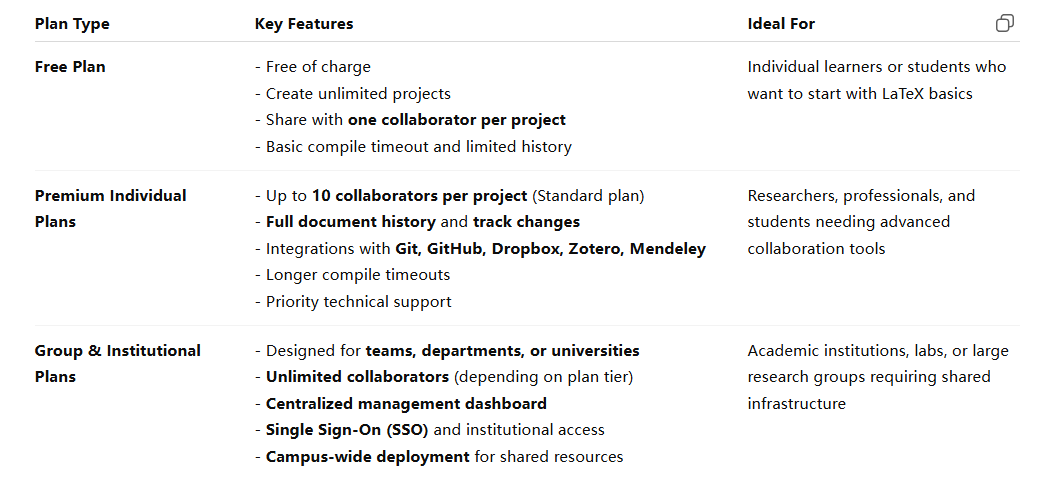This screenshot has width=1054, height=485.
Task: Click 'Git, GitHub, Dropbox, Zotero, Mendeley' text
Action: coord(544,249)
